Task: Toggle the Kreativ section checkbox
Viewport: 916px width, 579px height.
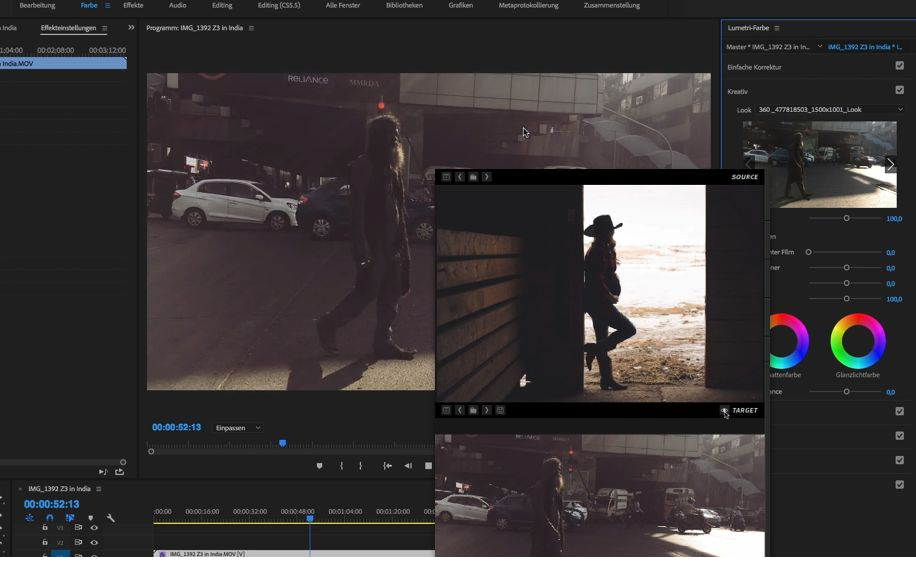Action: click(x=900, y=90)
